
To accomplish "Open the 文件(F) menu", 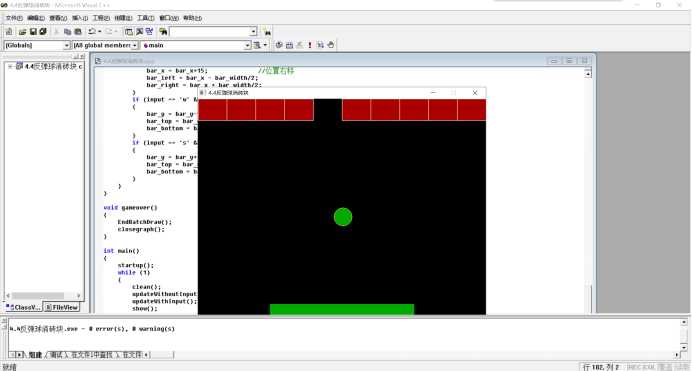I will (x=14, y=18).
